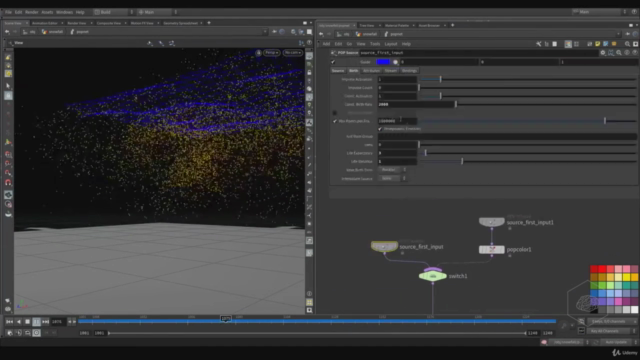Select the Bindings parameter tab
The width and height of the screenshot is (640, 360).
click(409, 71)
